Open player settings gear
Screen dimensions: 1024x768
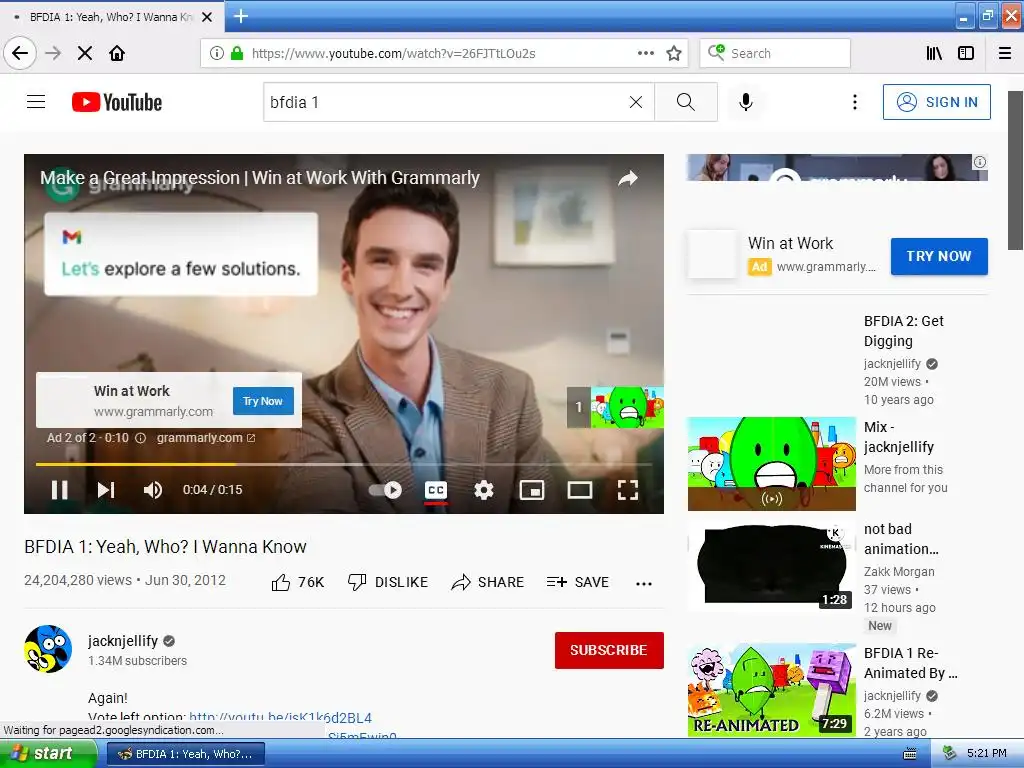[484, 490]
